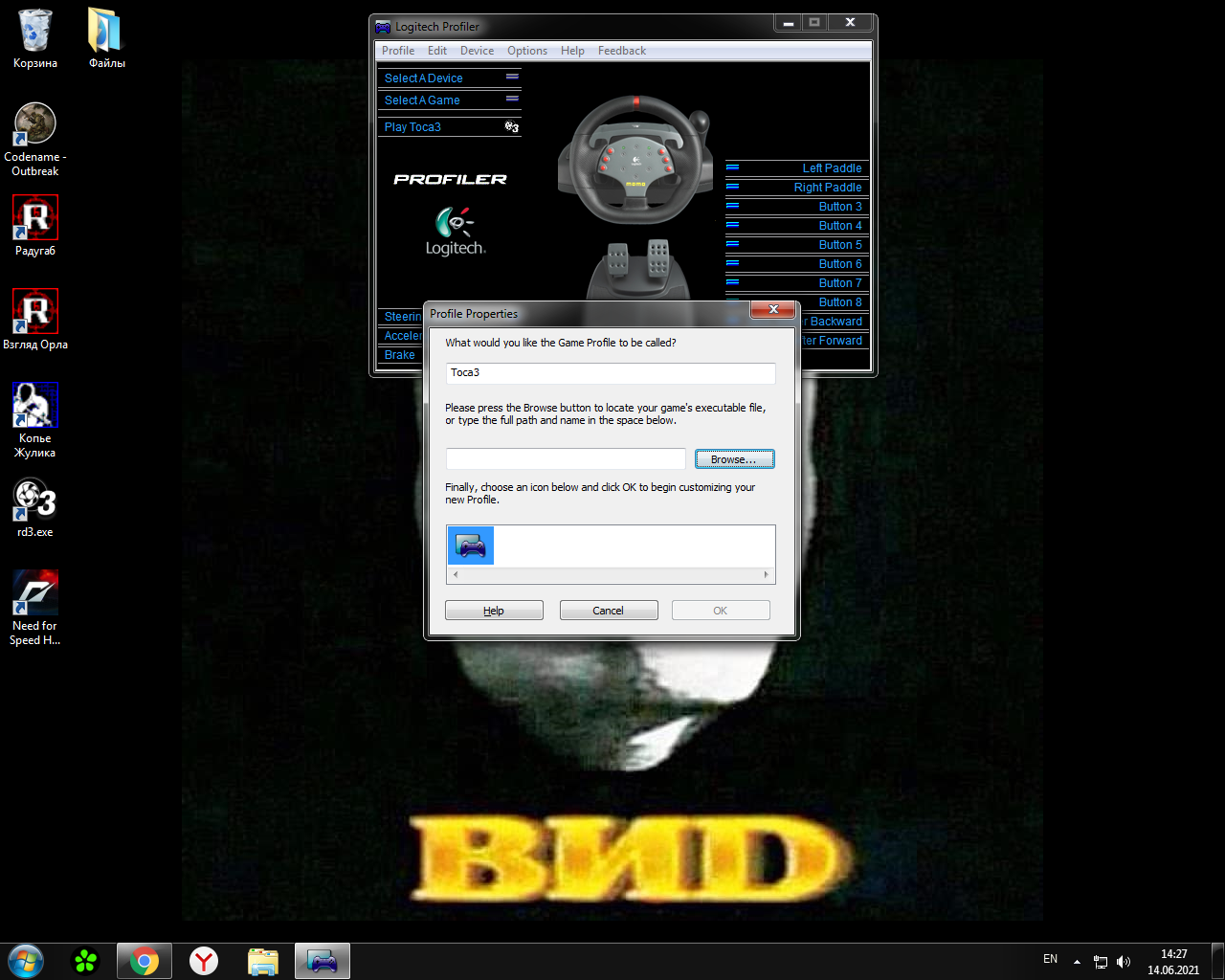The height and width of the screenshot is (980, 1225).
Task: Select the rd3.exe desktop shortcut
Action: 35,508
